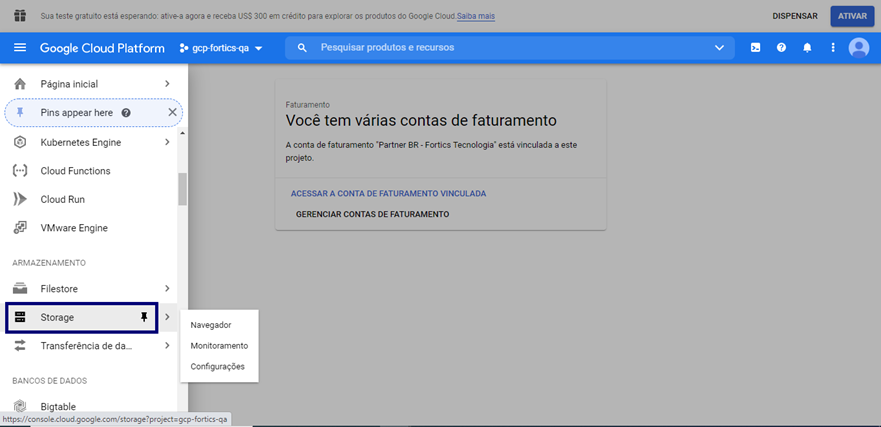Expand the Kubernetes Engine submenu chevron
The width and height of the screenshot is (881, 427).
coord(167,142)
